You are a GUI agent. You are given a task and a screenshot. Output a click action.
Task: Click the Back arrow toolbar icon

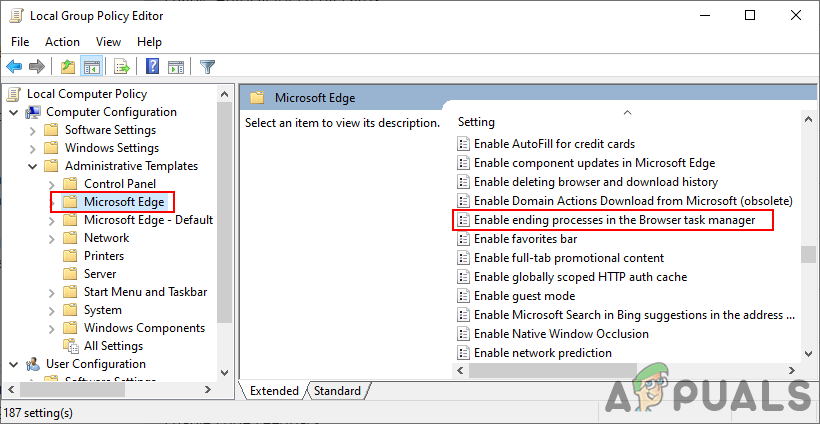(x=14, y=67)
